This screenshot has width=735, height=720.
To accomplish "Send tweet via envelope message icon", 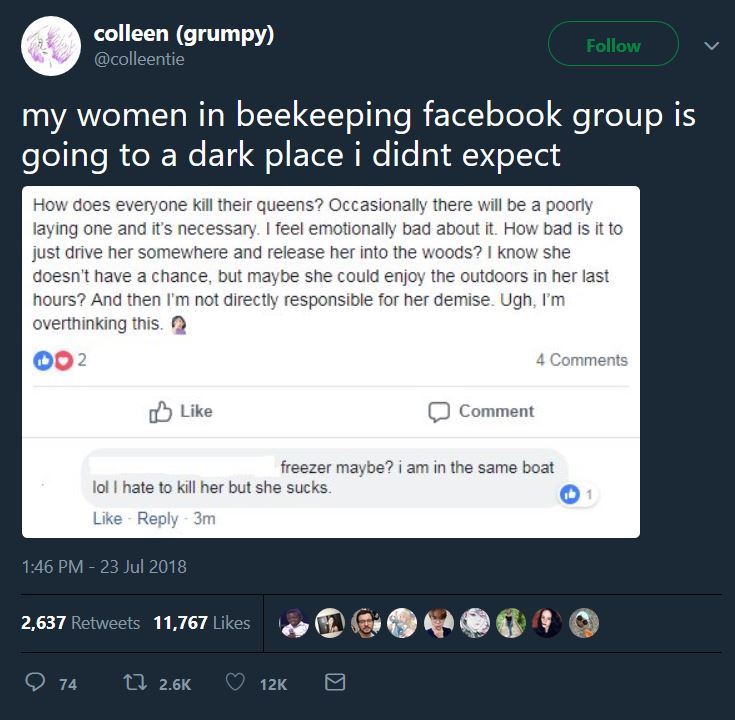I will [336, 683].
